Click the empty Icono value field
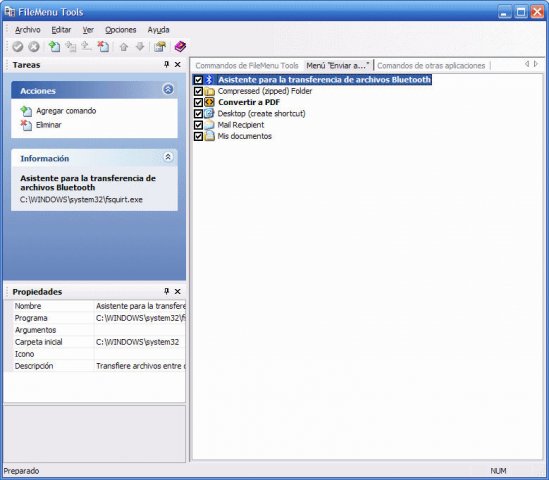This screenshot has width=549, height=480. tap(140, 354)
